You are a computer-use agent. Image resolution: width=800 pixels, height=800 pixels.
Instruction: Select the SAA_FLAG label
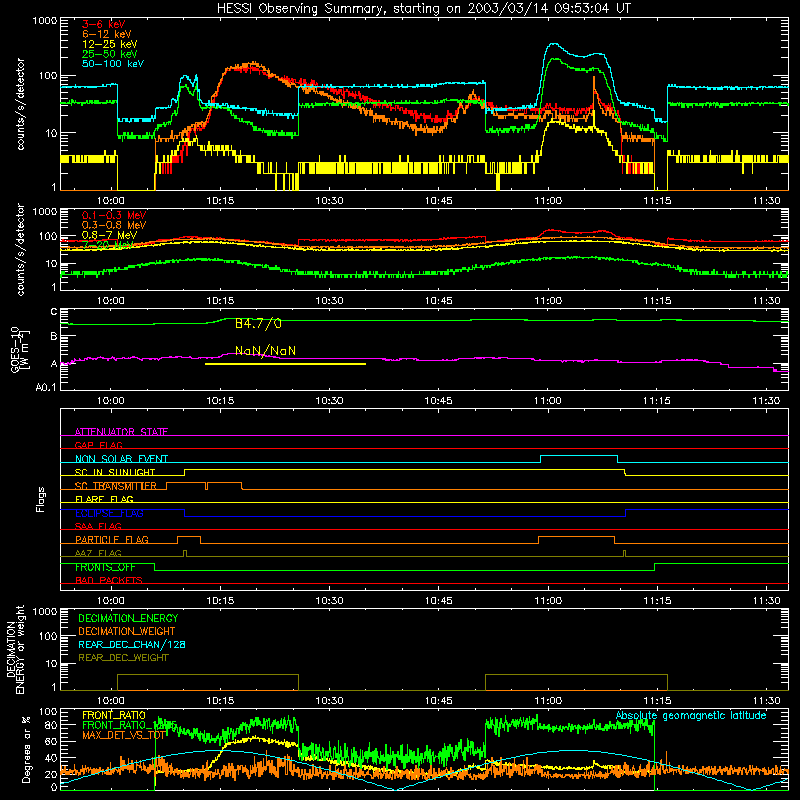(x=98, y=526)
